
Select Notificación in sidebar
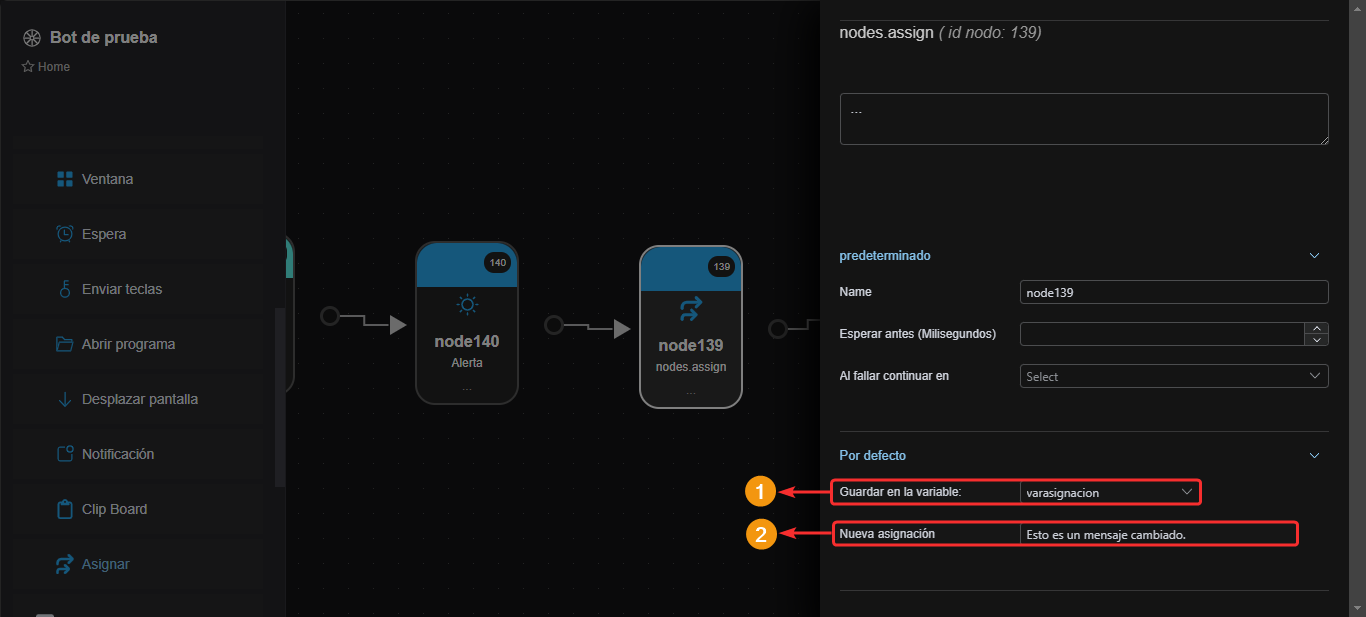click(x=140, y=454)
